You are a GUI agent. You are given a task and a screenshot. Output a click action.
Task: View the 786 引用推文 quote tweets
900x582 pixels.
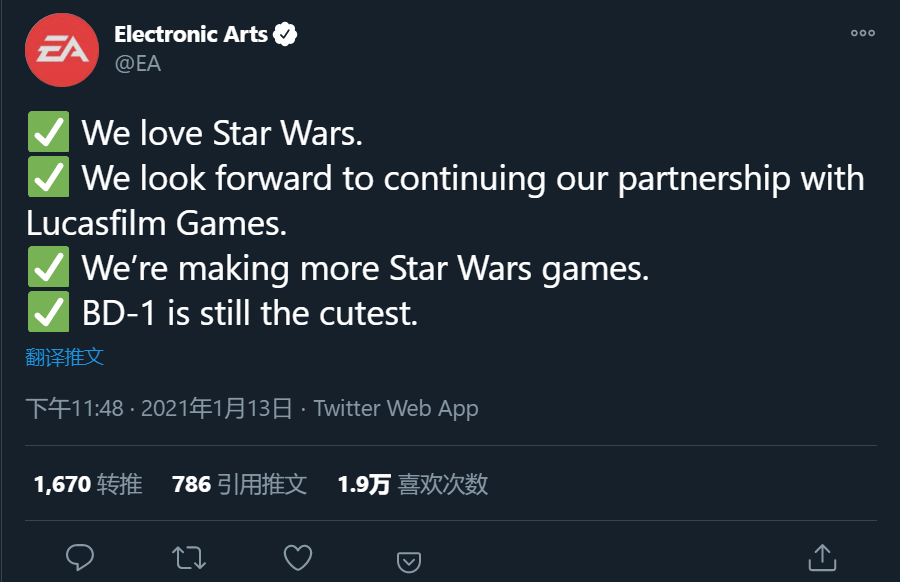click(x=239, y=484)
